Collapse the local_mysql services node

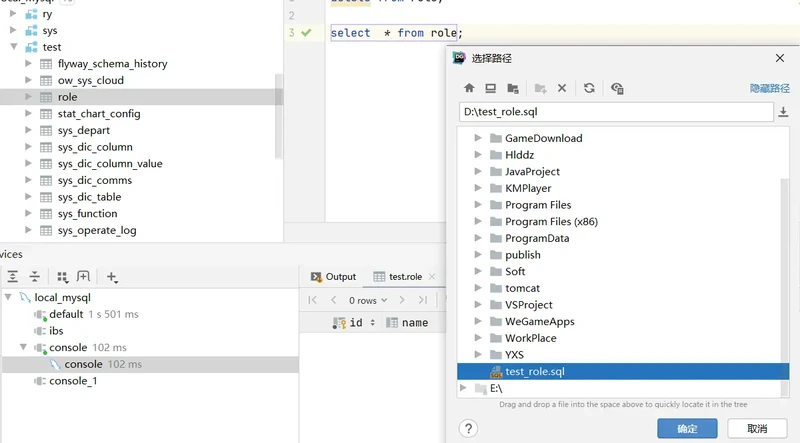point(9,298)
